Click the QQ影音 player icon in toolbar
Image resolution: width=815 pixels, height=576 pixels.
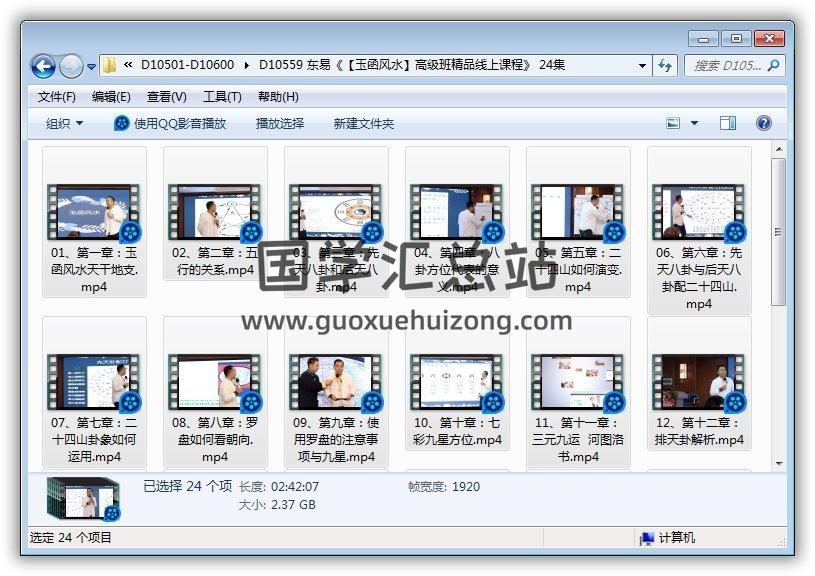(122, 123)
